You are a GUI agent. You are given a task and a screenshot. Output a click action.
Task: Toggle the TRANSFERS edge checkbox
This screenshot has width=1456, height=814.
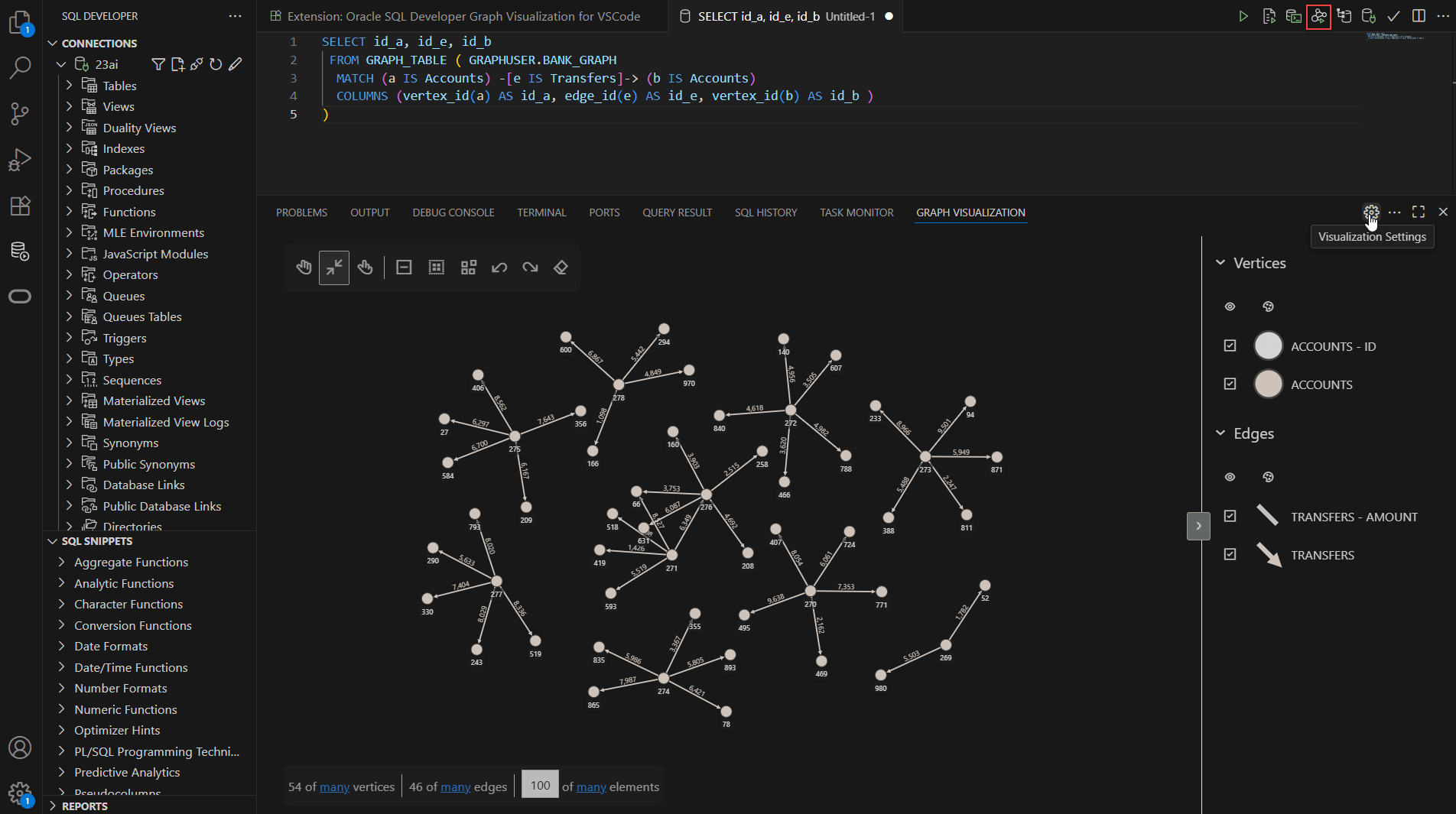(x=1230, y=554)
